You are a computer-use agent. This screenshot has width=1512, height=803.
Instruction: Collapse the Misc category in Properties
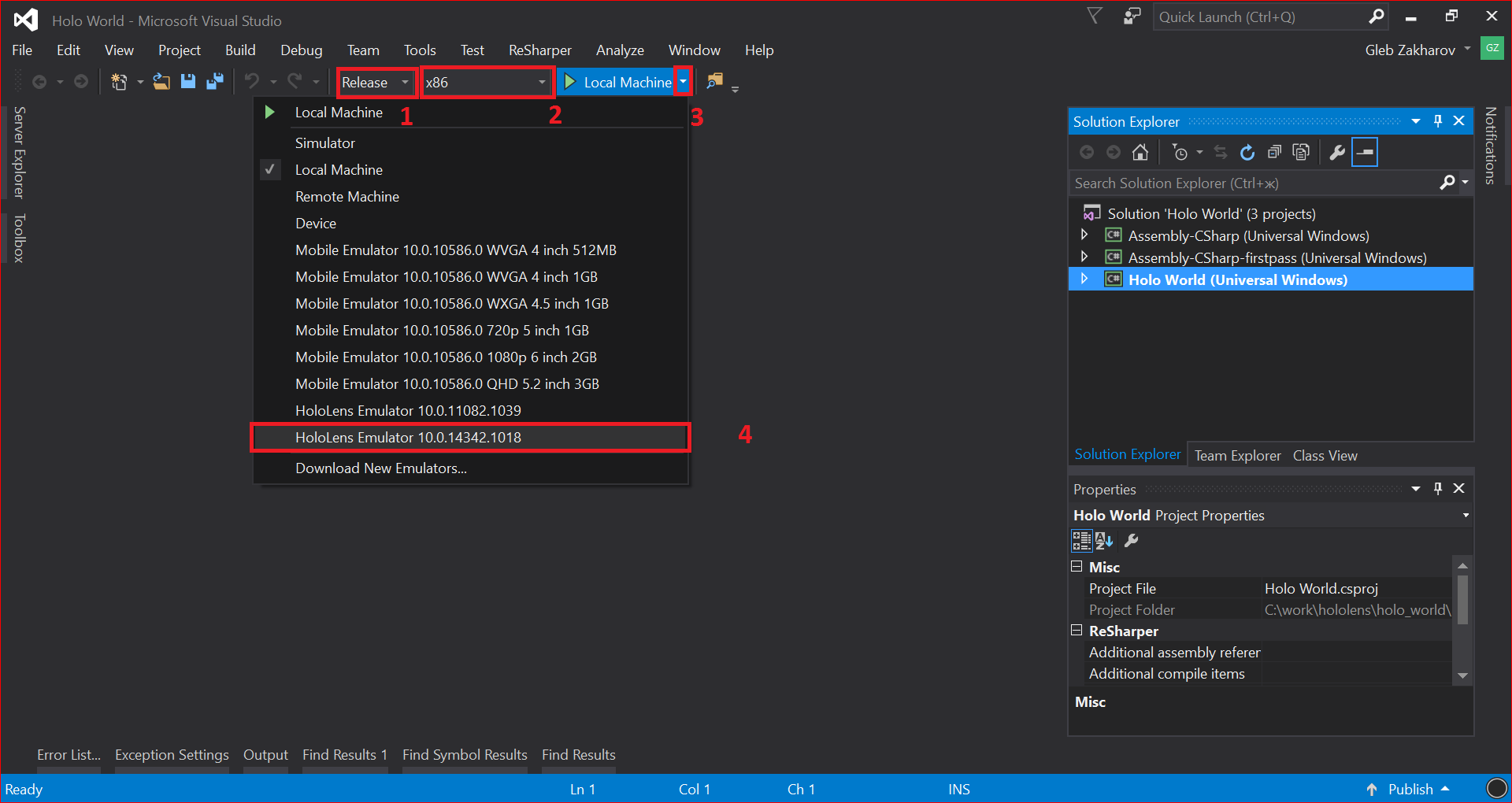tap(1077, 567)
